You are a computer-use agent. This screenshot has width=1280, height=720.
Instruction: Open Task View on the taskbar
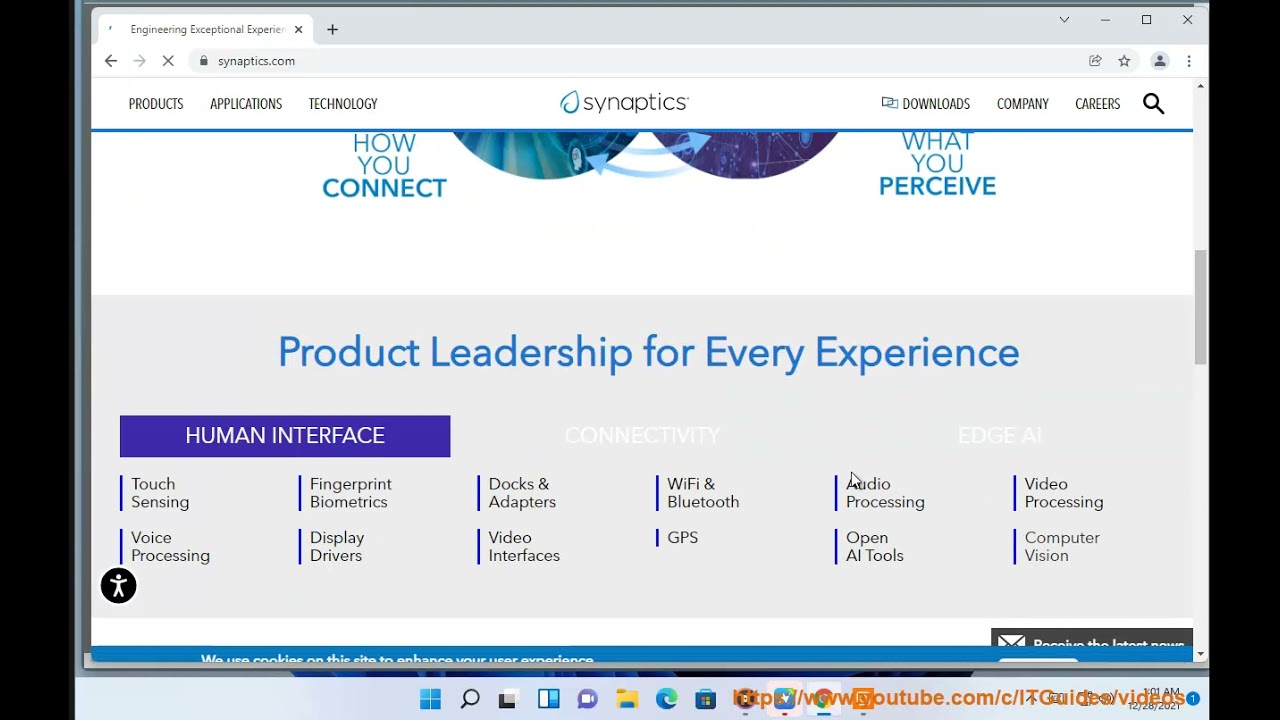pyautogui.click(x=508, y=699)
